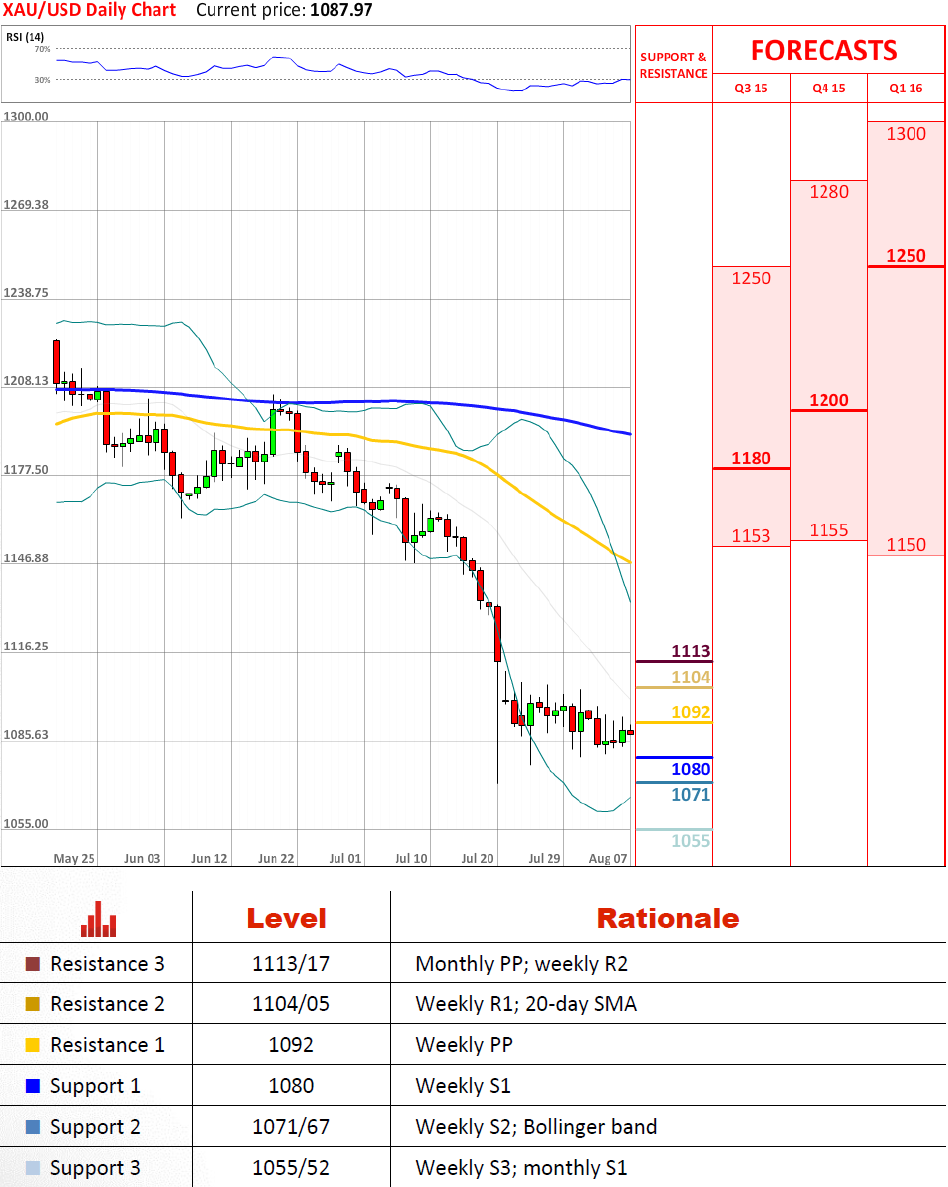Select the Resistance 3 row label
Viewport: 948px width, 1187px height.
click(107, 964)
